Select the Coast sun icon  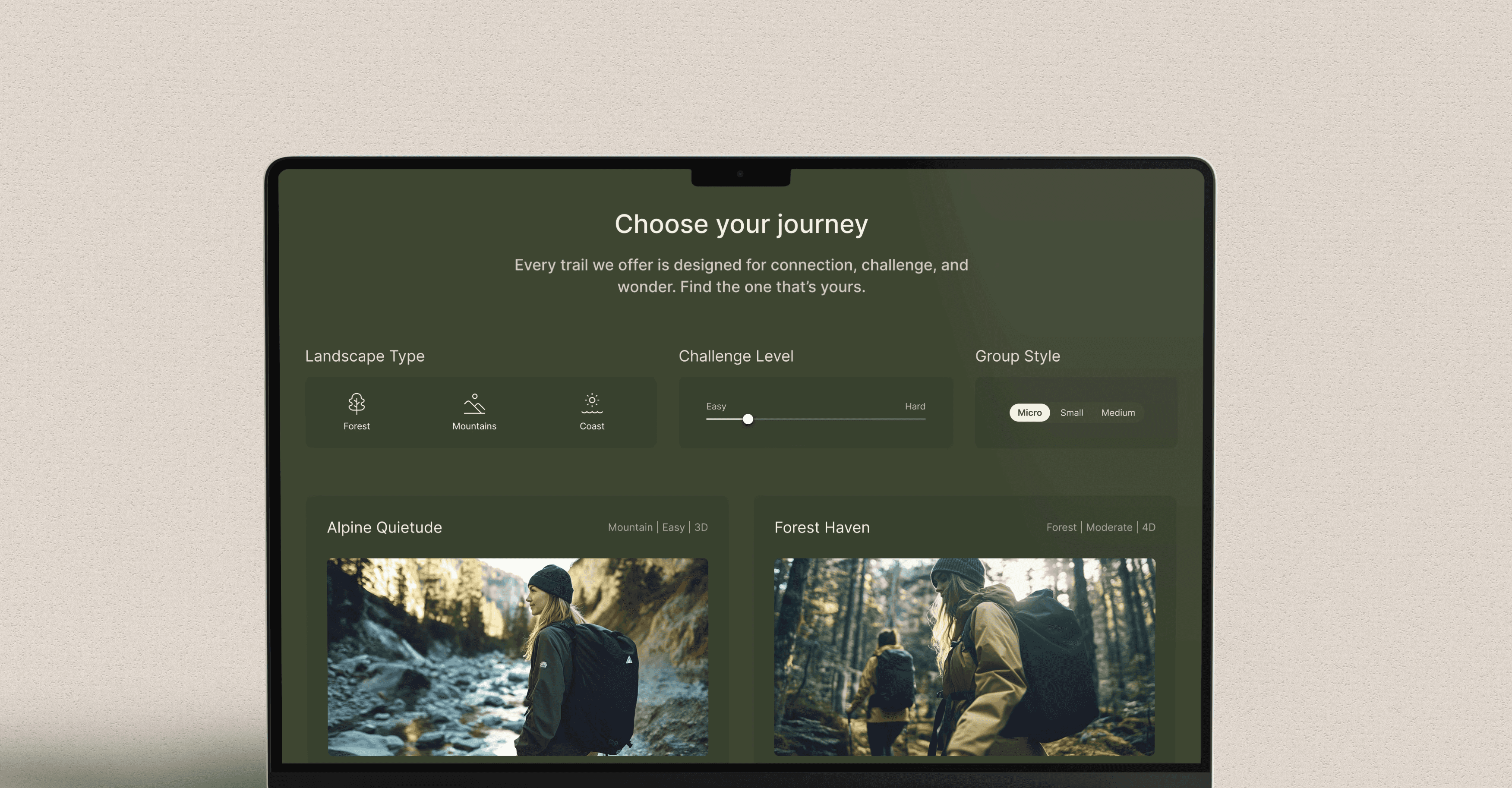click(592, 403)
